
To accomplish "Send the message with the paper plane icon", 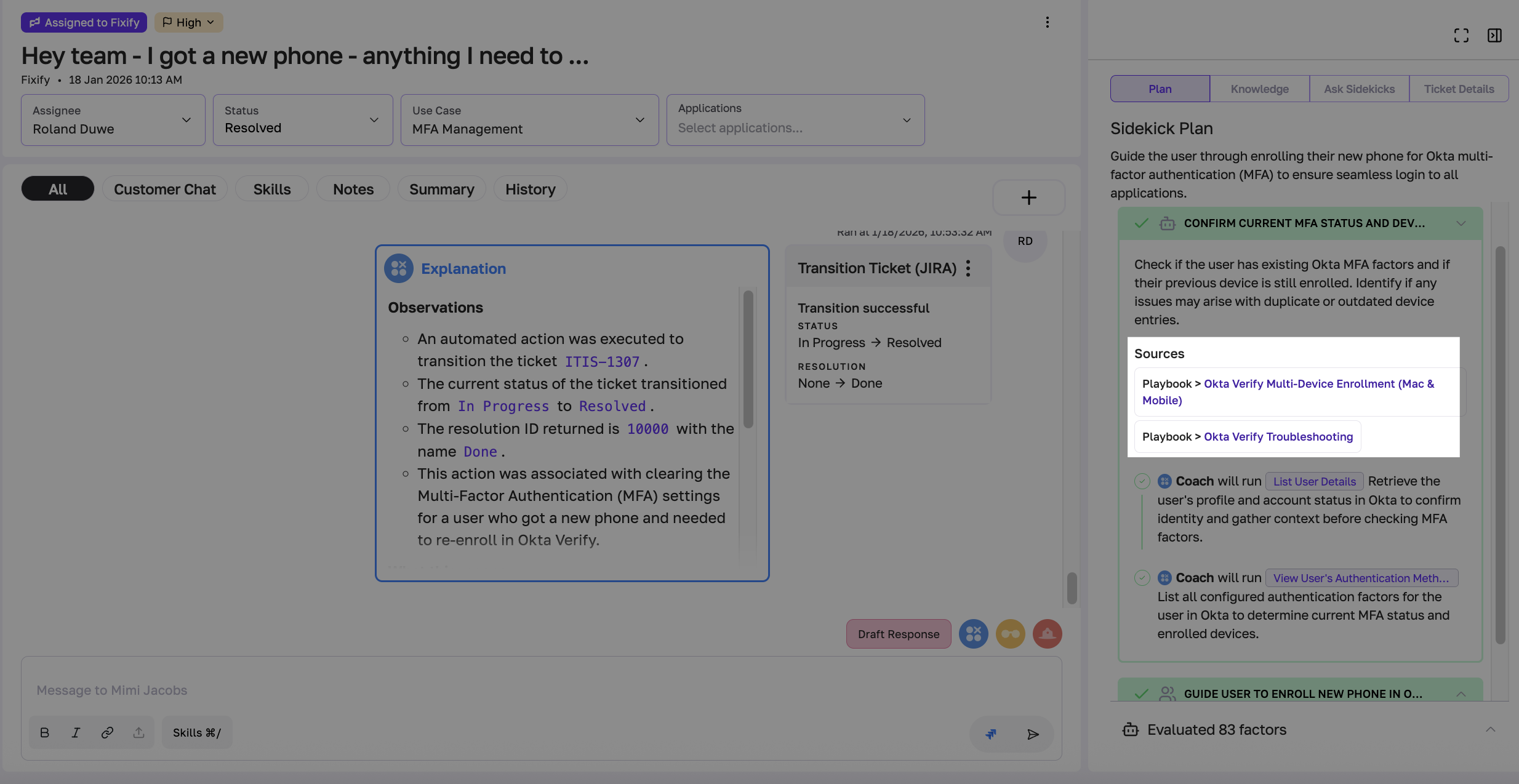I will point(1034,734).
